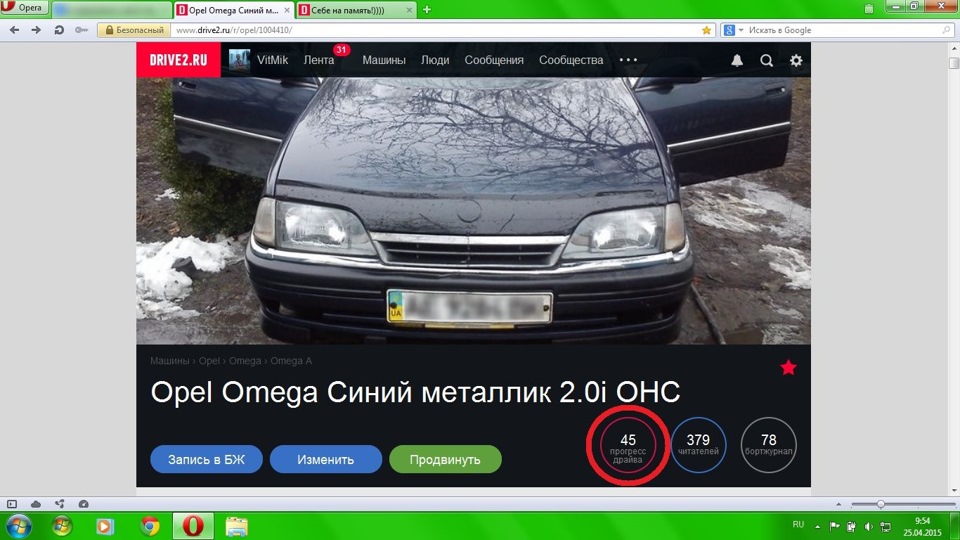960x540 pixels.
Task: Click the 78 'бортжурнал' circle
Action: [768, 445]
